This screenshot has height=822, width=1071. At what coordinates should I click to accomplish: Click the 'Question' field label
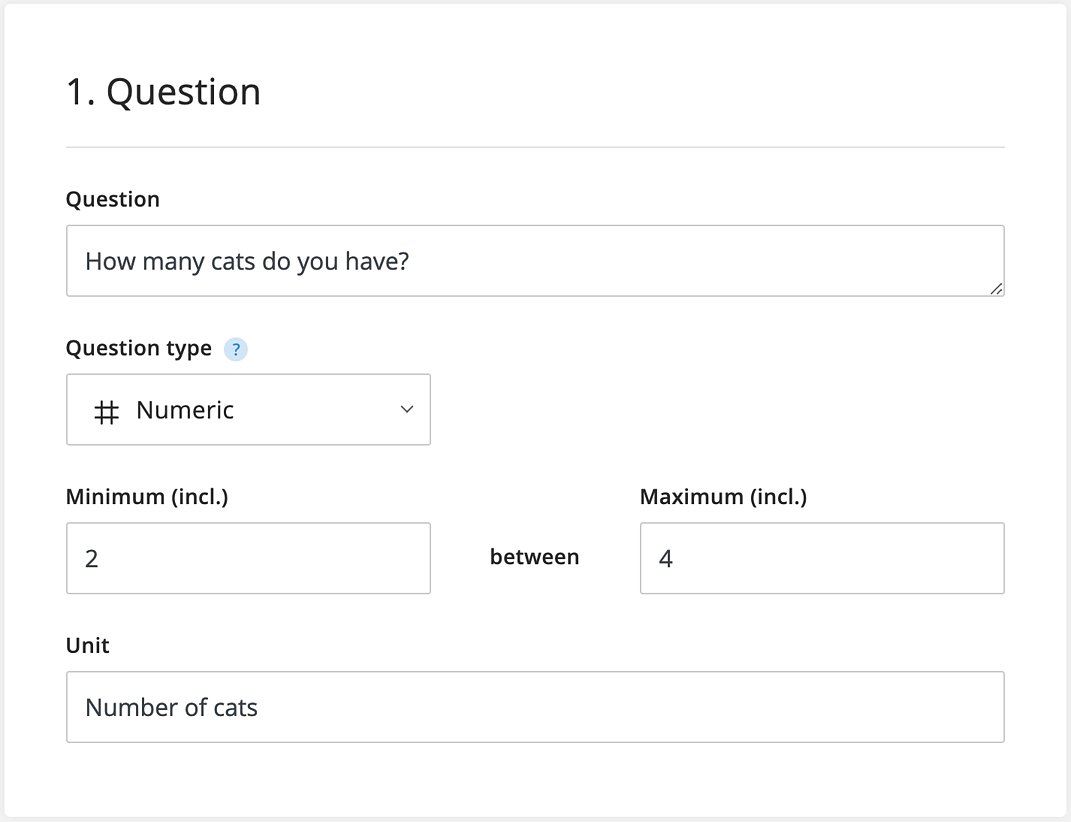[113, 200]
